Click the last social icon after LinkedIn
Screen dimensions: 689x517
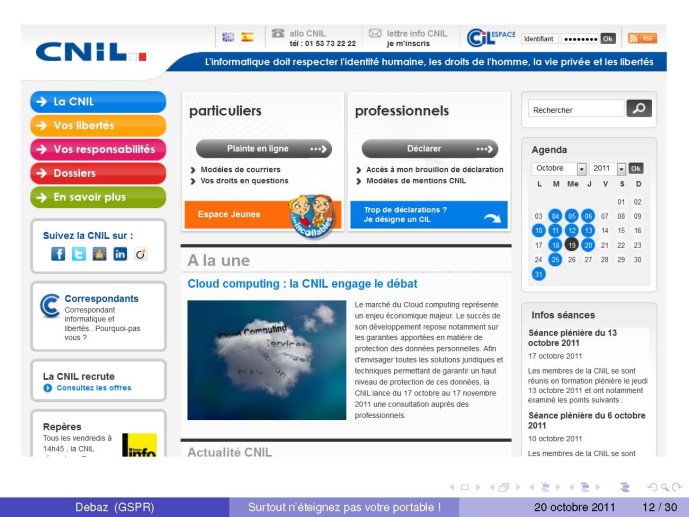click(141, 253)
